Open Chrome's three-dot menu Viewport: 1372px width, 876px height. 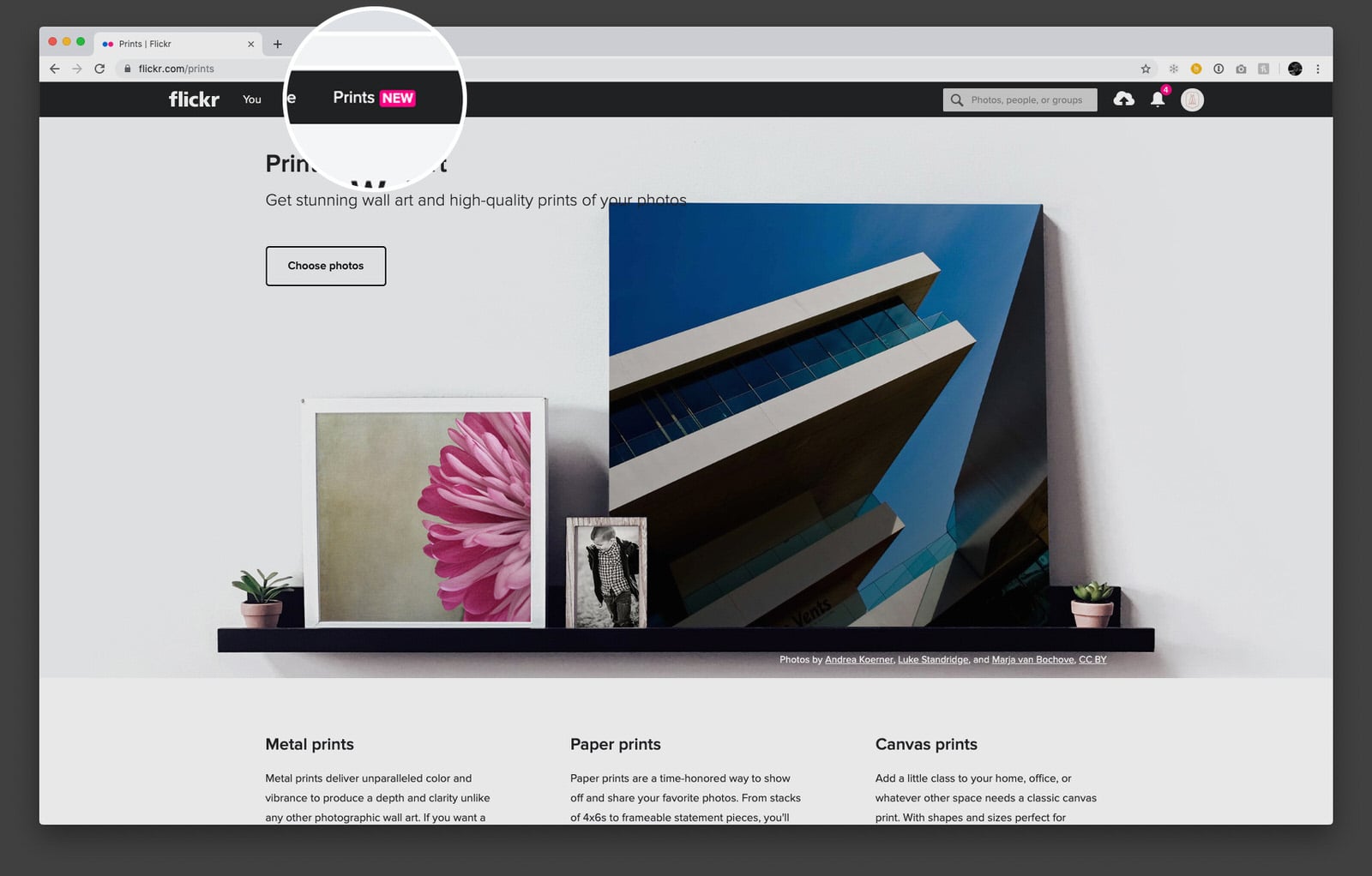1318,68
